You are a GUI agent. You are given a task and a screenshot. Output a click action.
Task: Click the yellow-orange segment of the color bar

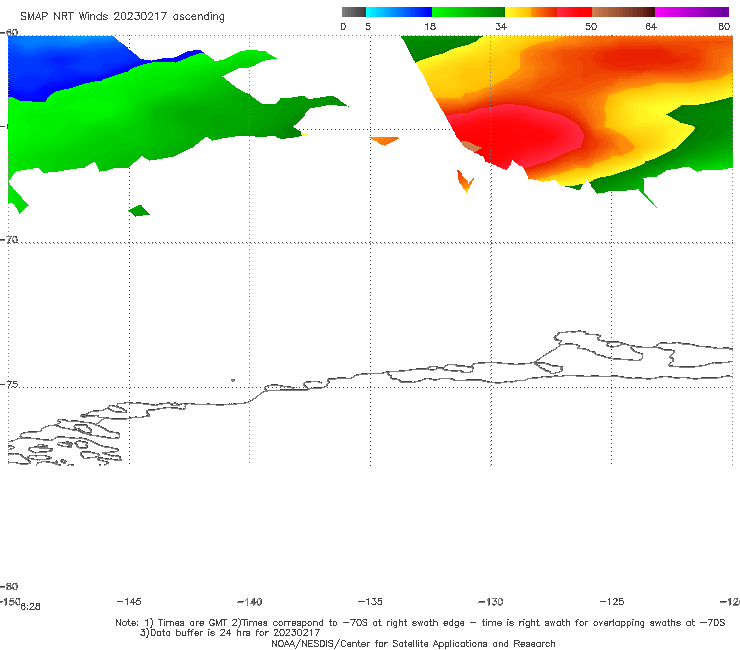tap(531, 12)
